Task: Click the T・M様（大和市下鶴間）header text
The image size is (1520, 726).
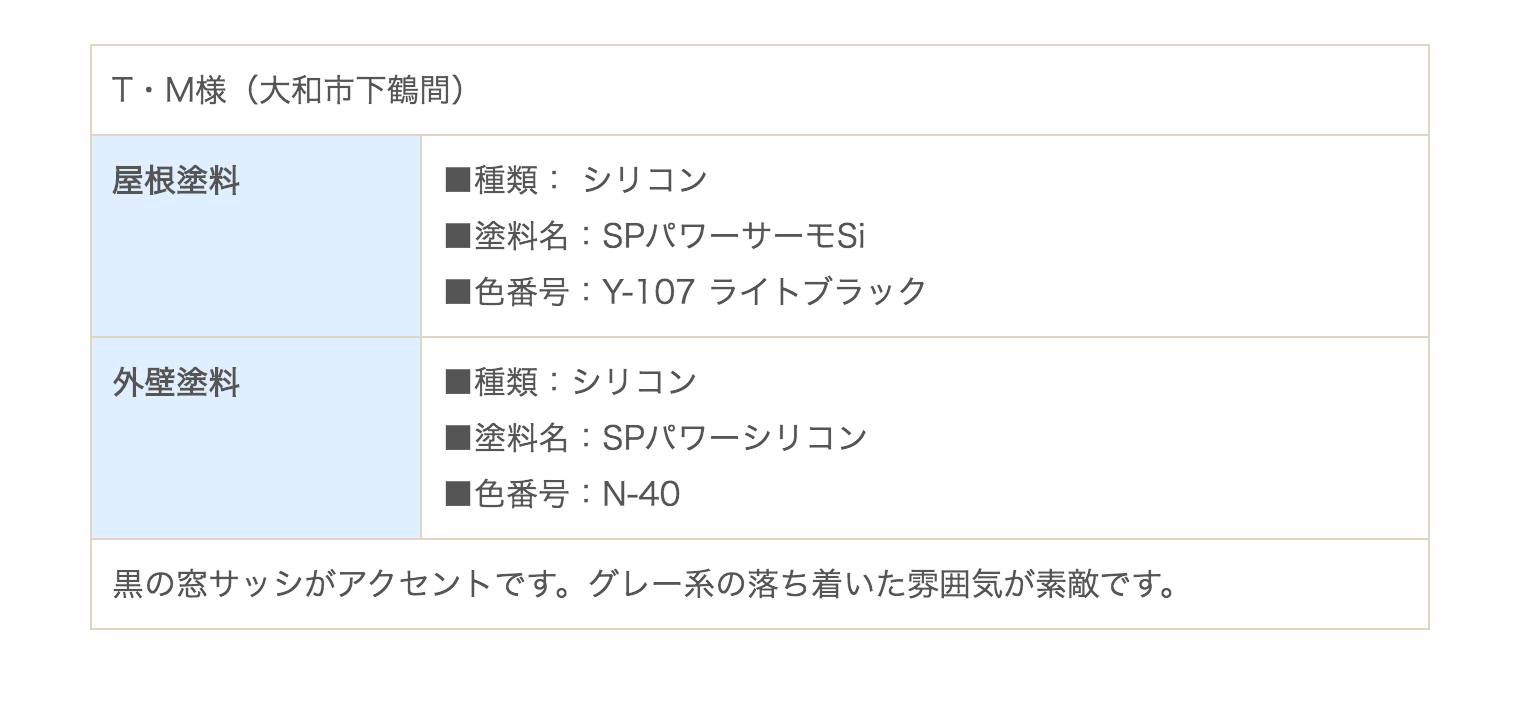Action: (x=289, y=91)
